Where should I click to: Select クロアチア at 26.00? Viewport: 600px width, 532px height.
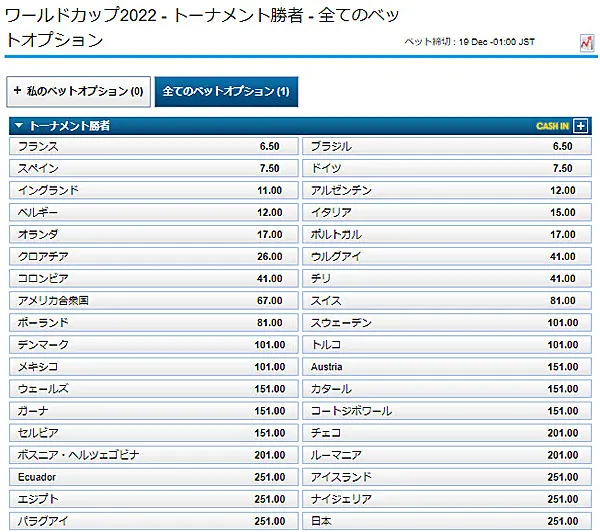[x=152, y=257]
